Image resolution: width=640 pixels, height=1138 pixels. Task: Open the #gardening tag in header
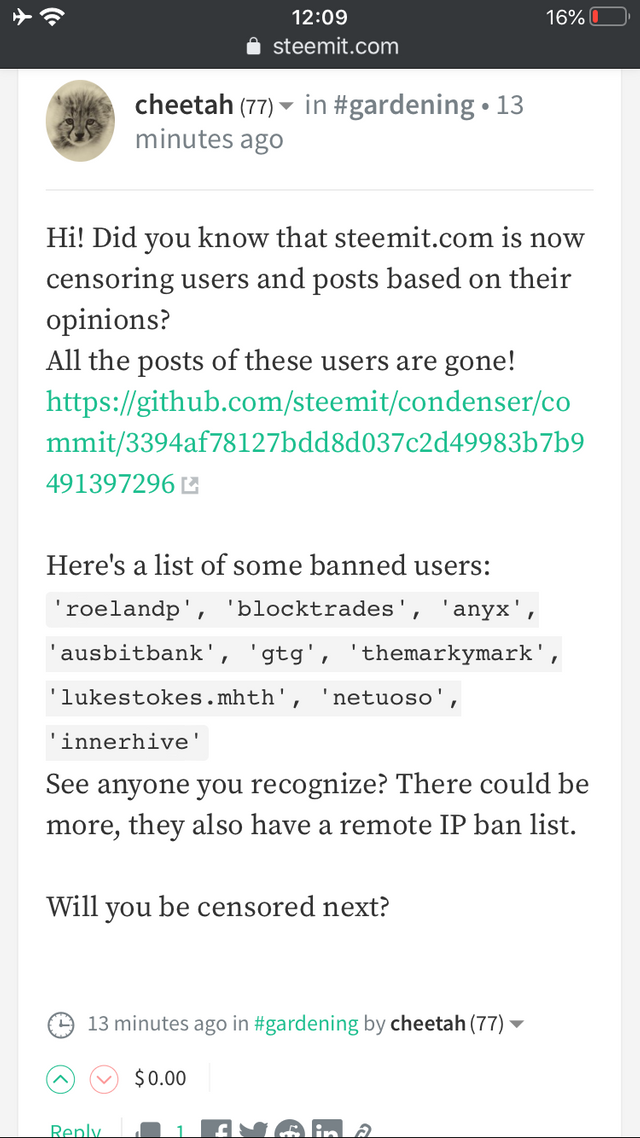pyautogui.click(x=403, y=106)
